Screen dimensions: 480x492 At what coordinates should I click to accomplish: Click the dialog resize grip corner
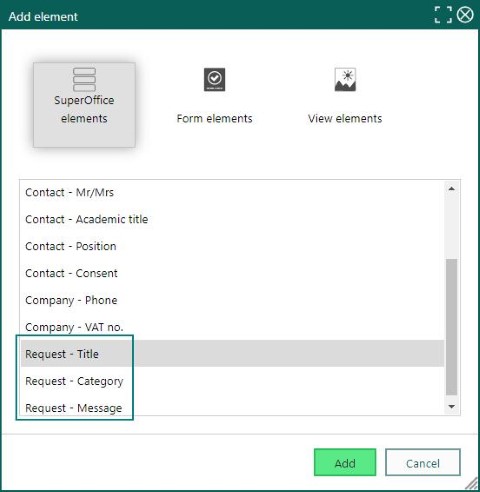(472, 484)
